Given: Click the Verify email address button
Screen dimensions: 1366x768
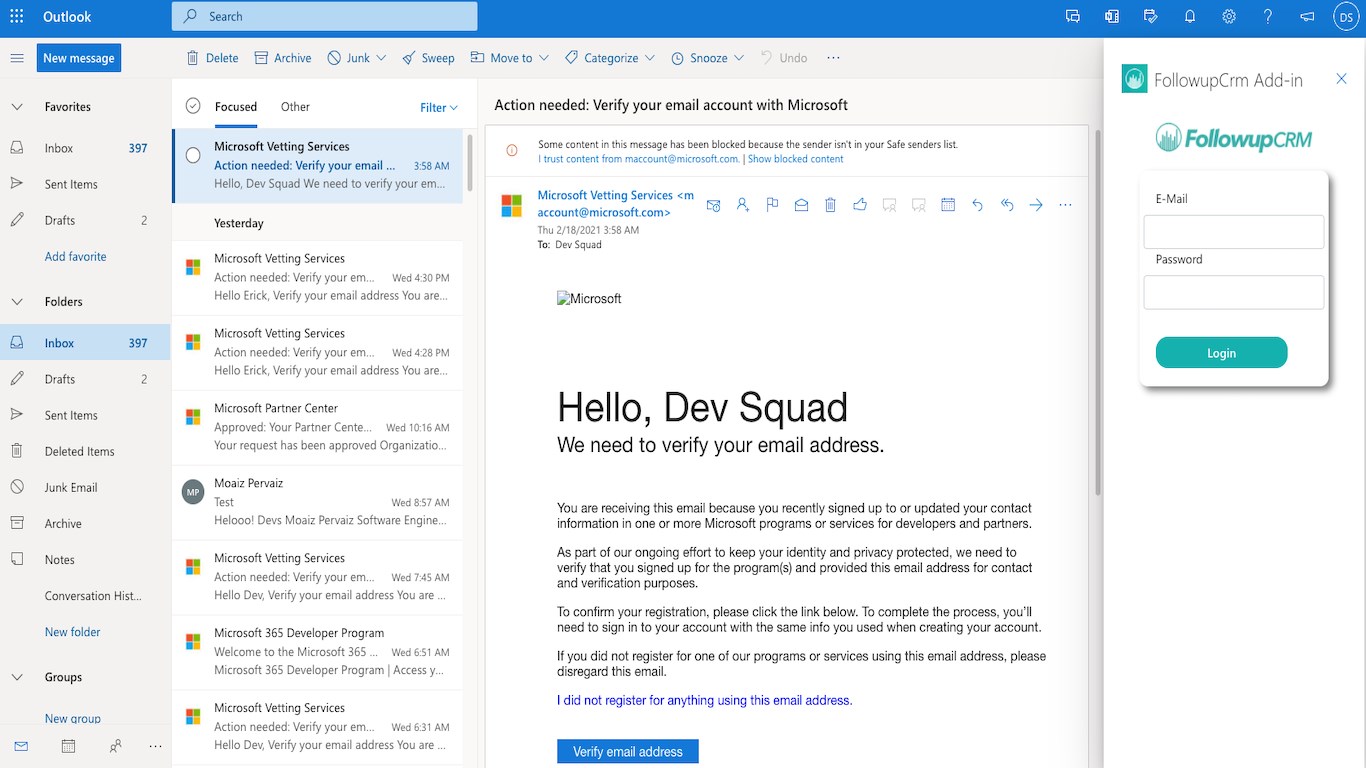Looking at the screenshot, I should 628,752.
